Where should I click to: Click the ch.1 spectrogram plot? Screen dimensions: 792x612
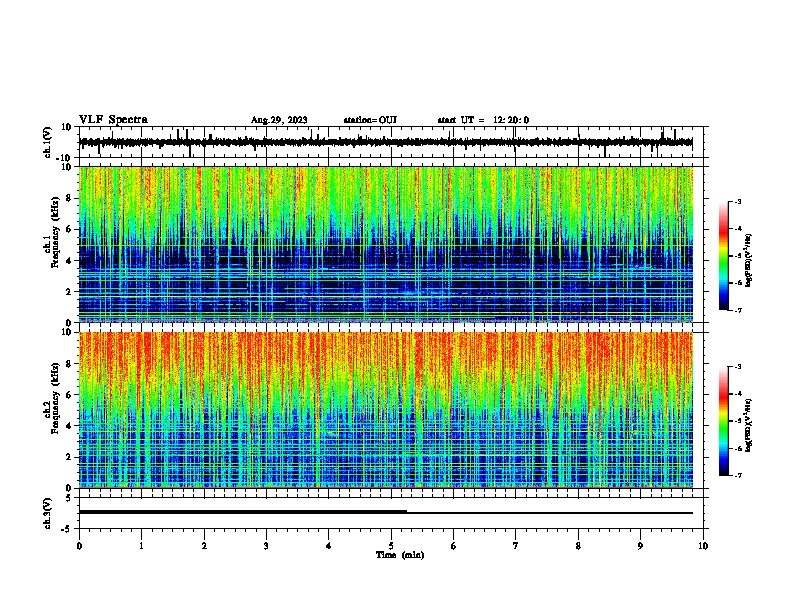coord(386,244)
